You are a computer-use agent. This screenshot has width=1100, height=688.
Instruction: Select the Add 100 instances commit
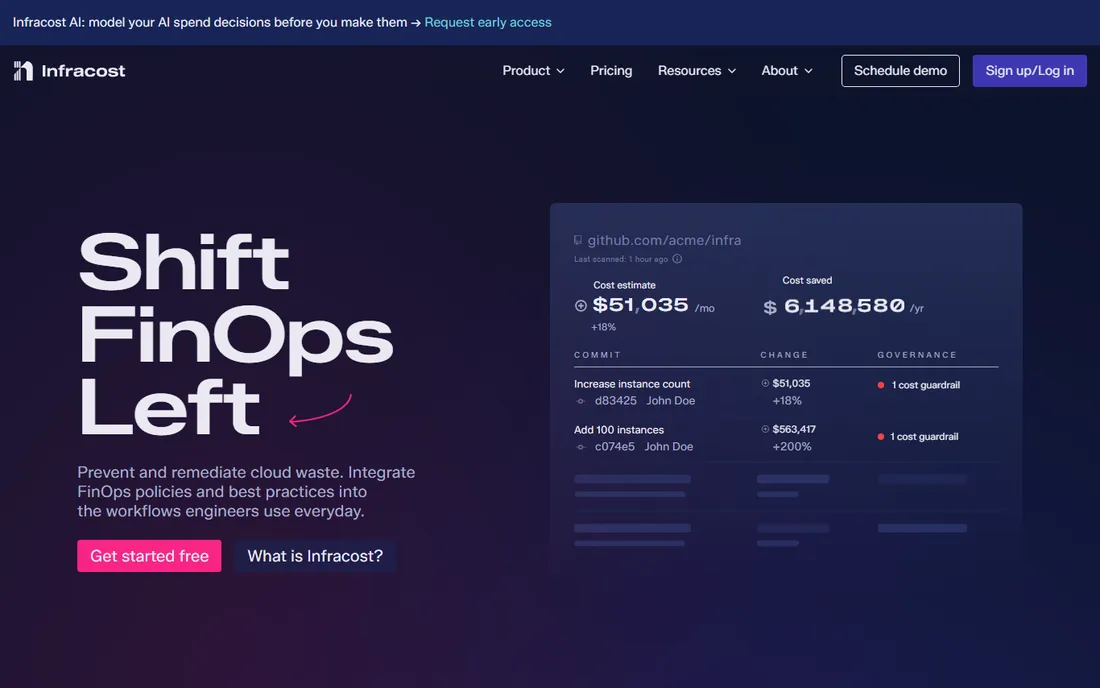pos(618,429)
